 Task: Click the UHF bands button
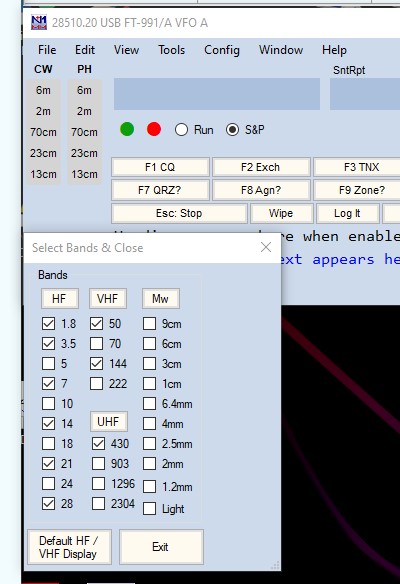point(108,422)
